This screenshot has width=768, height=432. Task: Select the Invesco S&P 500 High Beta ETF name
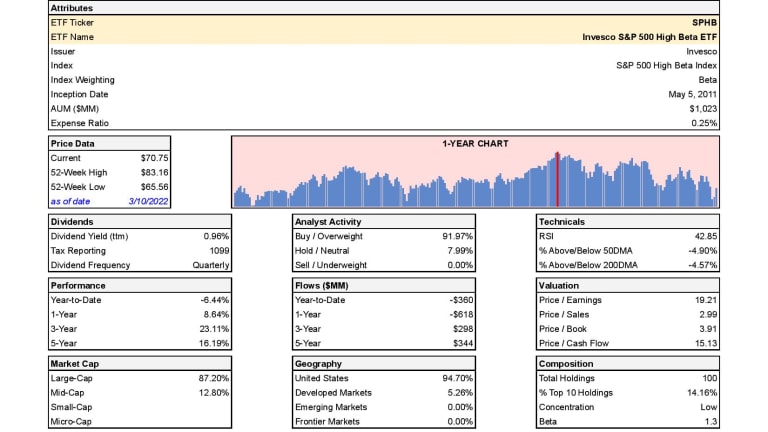(x=649, y=37)
